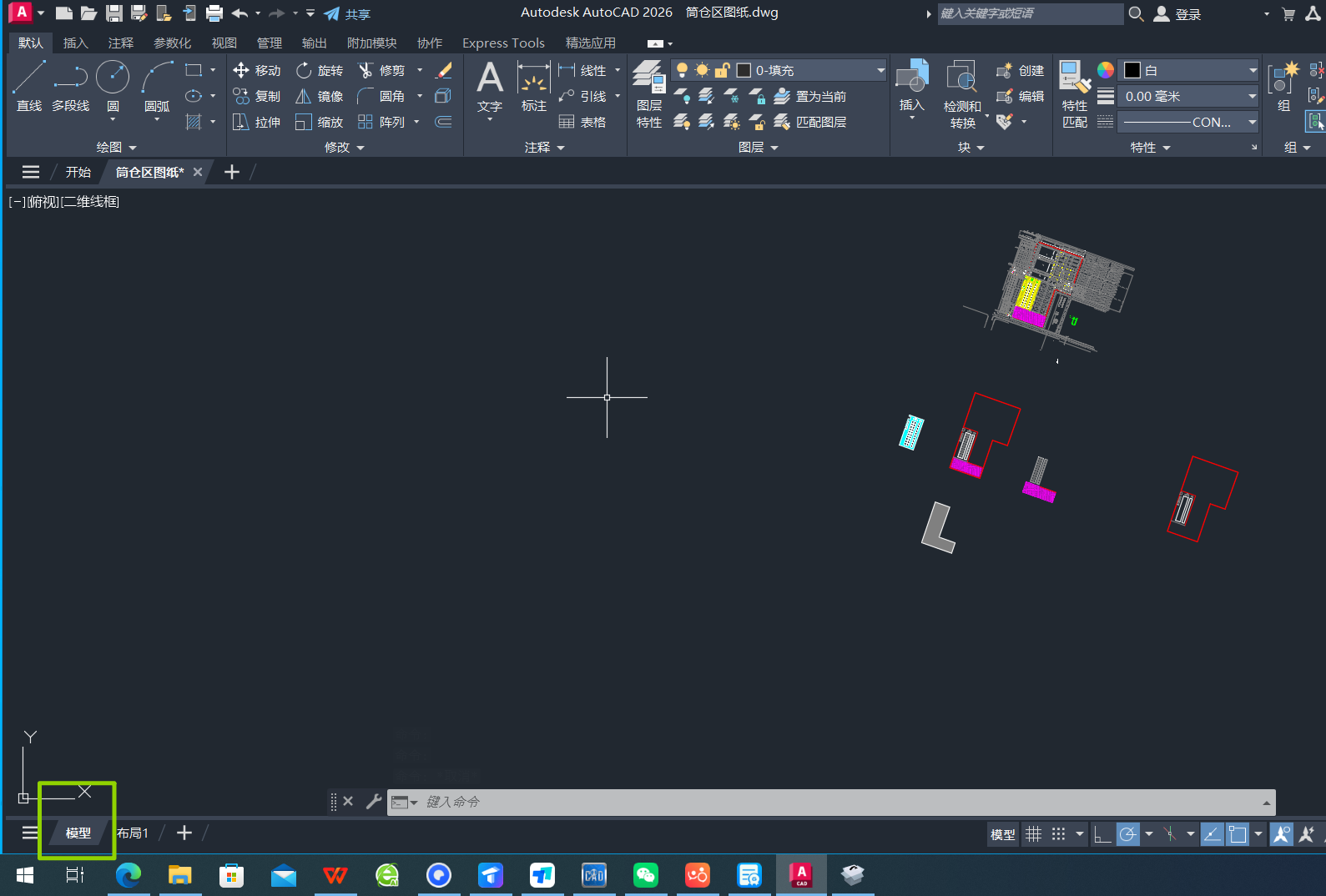Click the 插入 (Insert) block icon
This screenshot has height=896, width=1326.
click(x=912, y=86)
